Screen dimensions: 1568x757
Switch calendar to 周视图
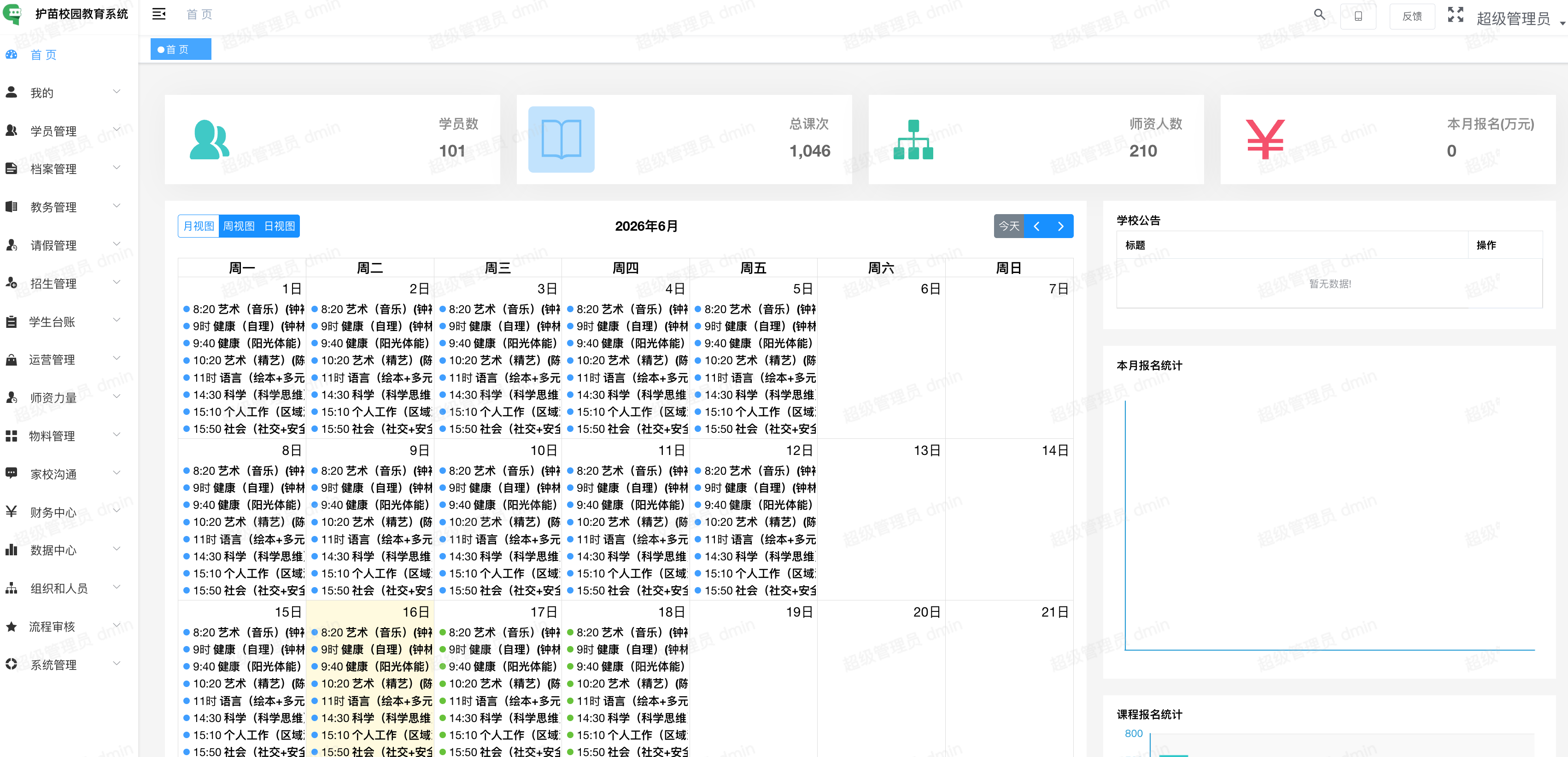click(x=239, y=226)
